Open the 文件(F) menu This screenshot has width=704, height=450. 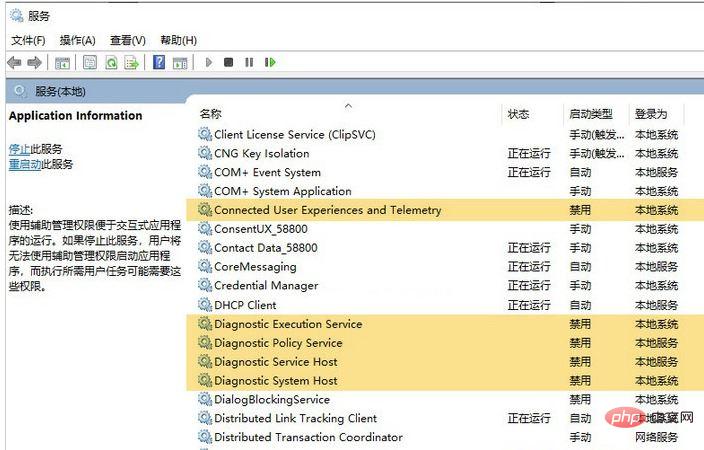pyautogui.click(x=28, y=40)
